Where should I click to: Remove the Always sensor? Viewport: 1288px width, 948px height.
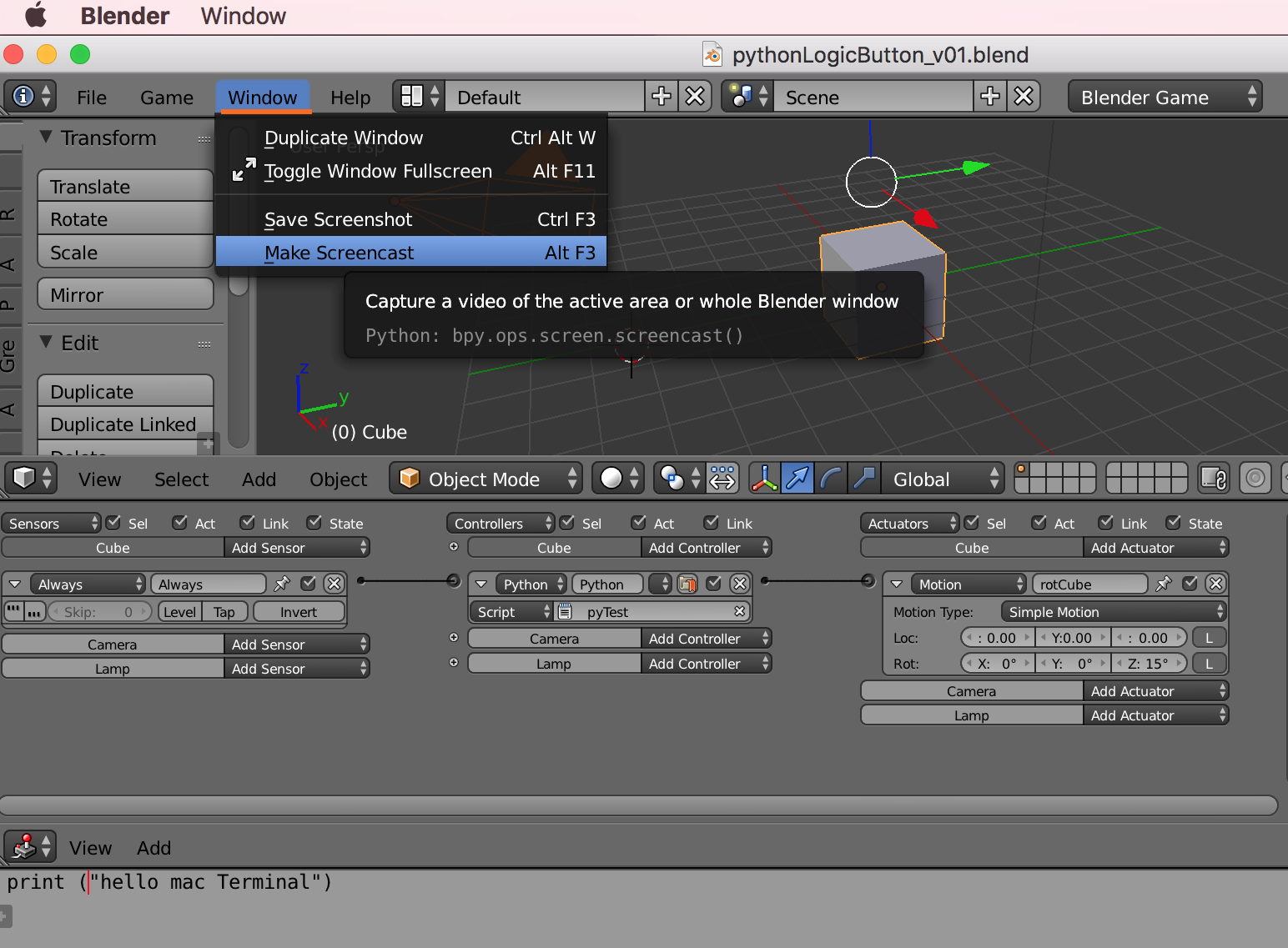point(334,584)
